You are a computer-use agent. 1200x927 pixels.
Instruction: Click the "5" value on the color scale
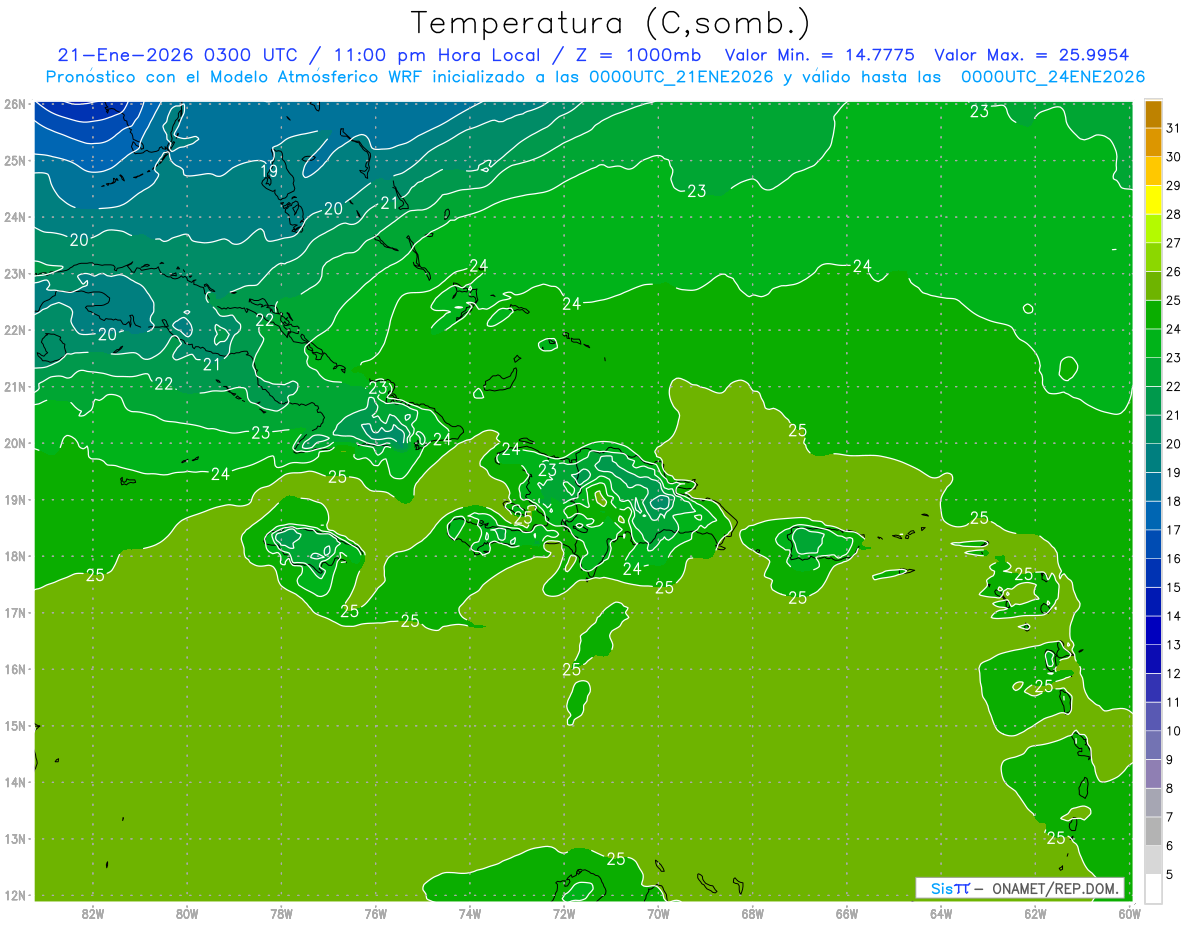pyautogui.click(x=1170, y=874)
